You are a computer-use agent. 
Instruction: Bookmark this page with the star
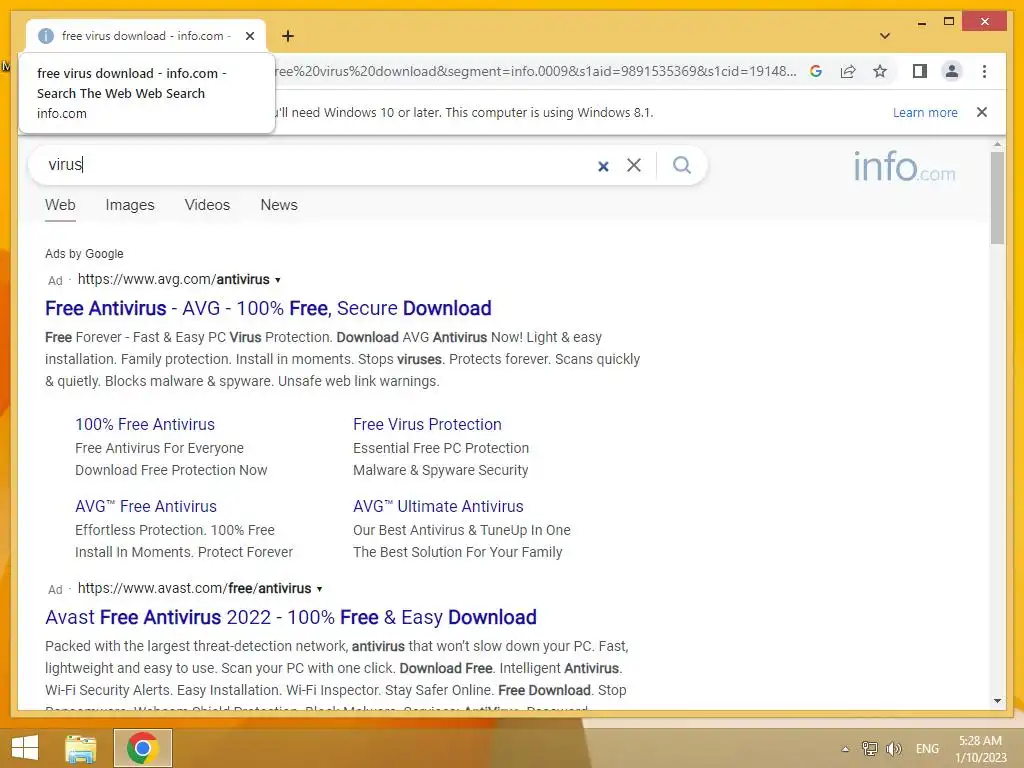pos(880,71)
